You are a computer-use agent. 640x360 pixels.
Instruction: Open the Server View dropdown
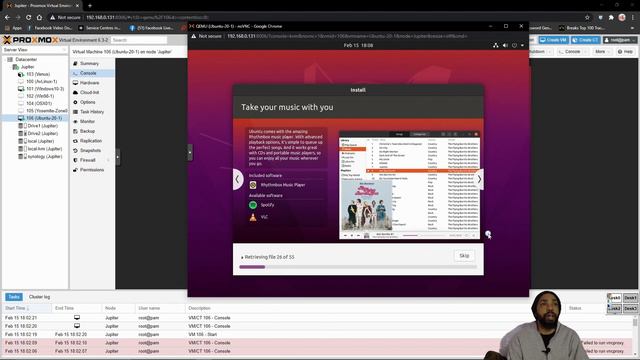tap(35, 50)
